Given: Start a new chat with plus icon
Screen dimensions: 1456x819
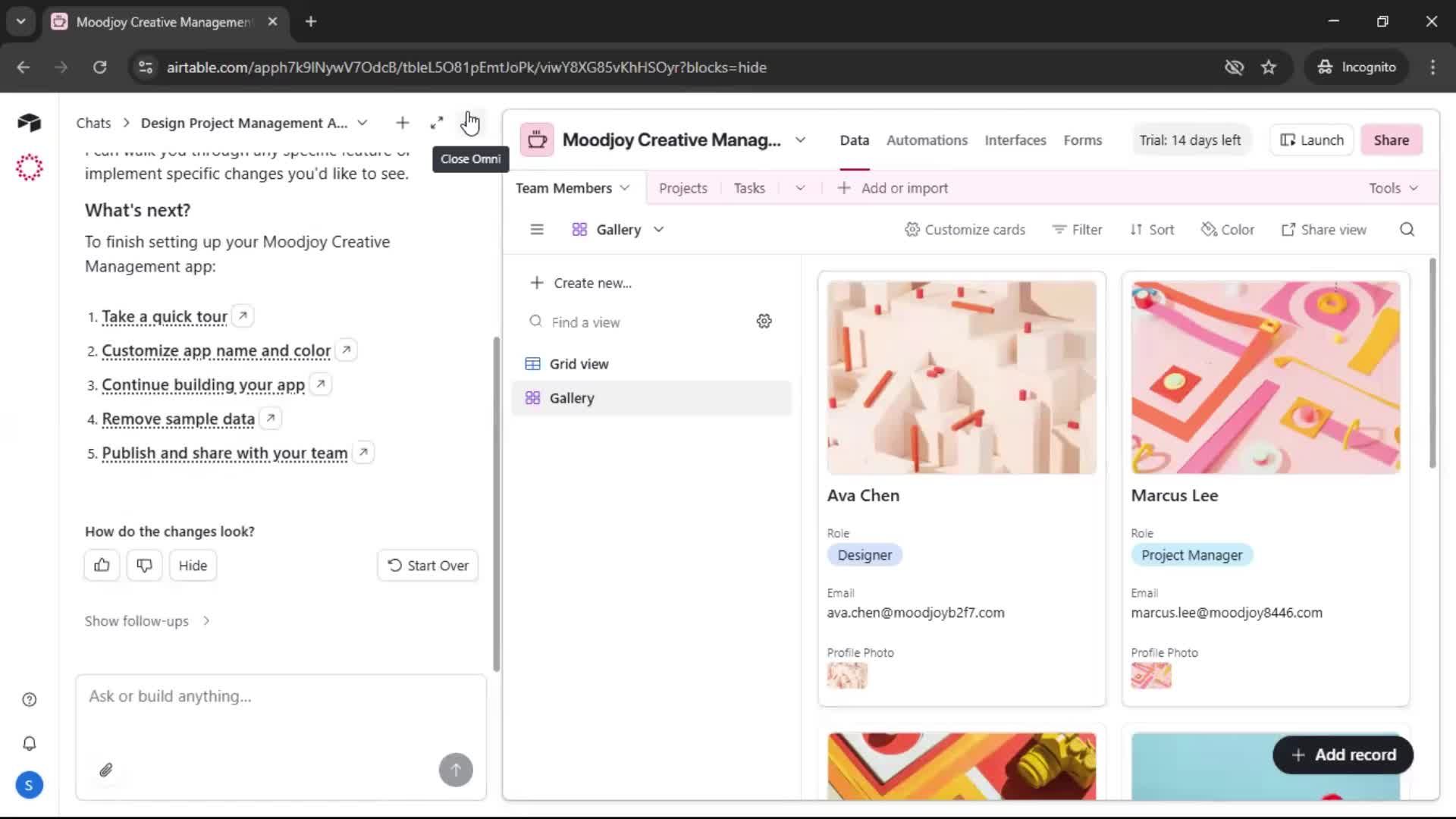Looking at the screenshot, I should 403,123.
